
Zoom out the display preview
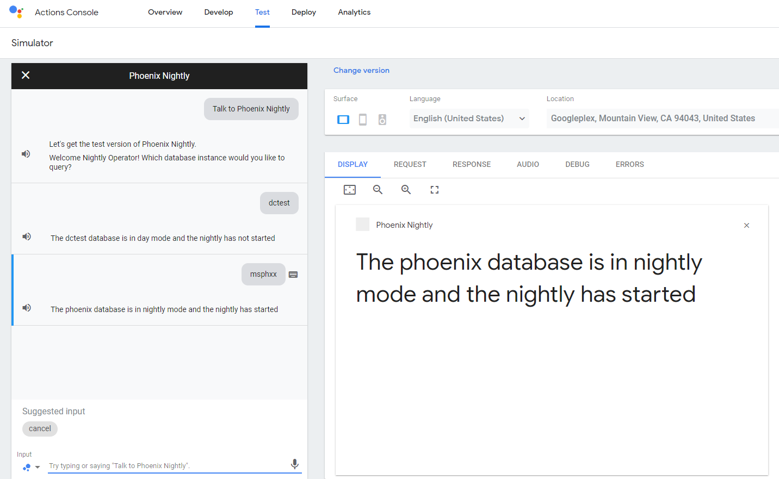pos(378,190)
